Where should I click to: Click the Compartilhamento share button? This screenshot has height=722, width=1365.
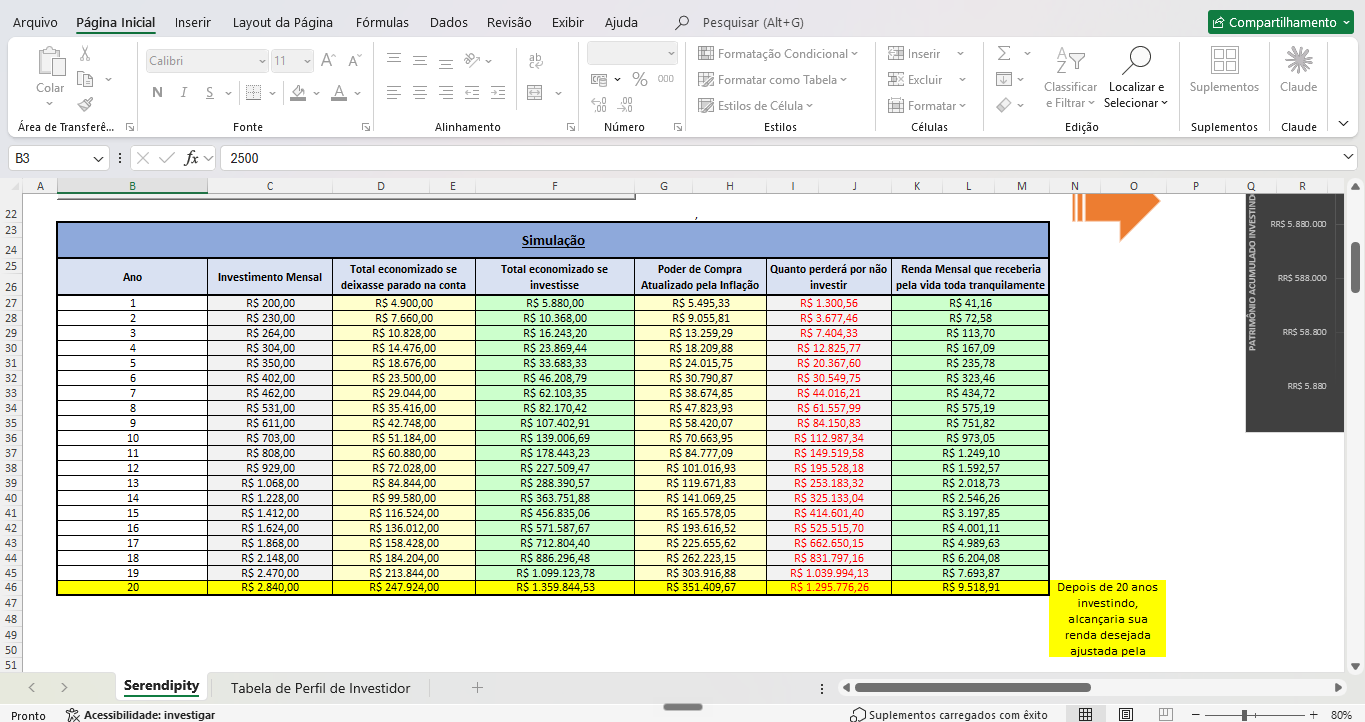[1280, 22]
